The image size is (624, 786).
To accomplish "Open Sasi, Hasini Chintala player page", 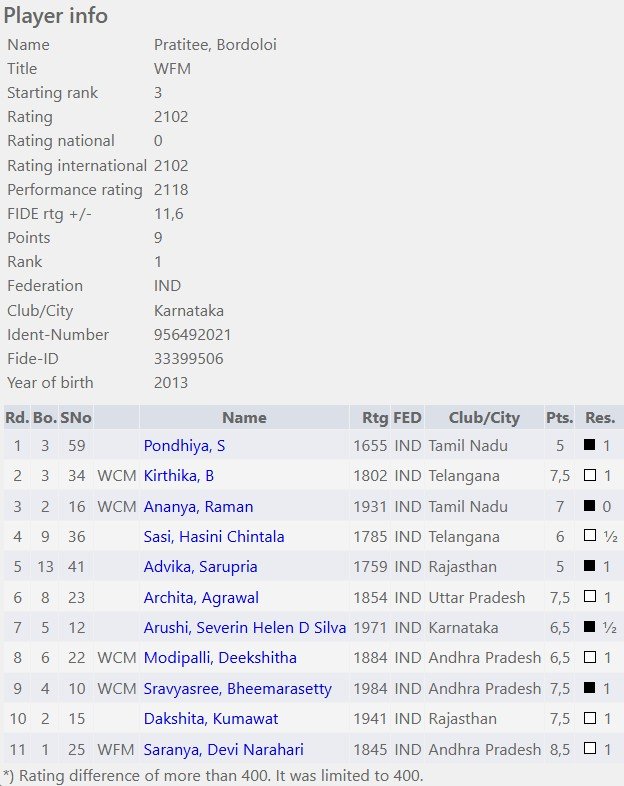I will [214, 536].
